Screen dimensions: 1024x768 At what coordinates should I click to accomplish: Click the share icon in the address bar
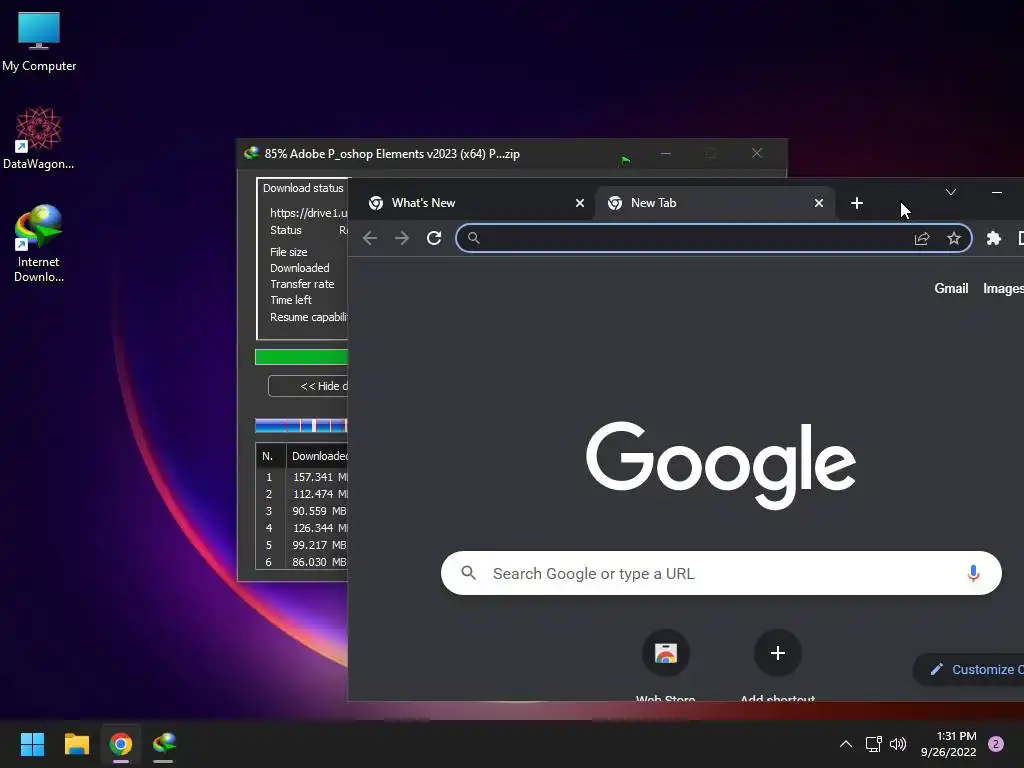(921, 238)
